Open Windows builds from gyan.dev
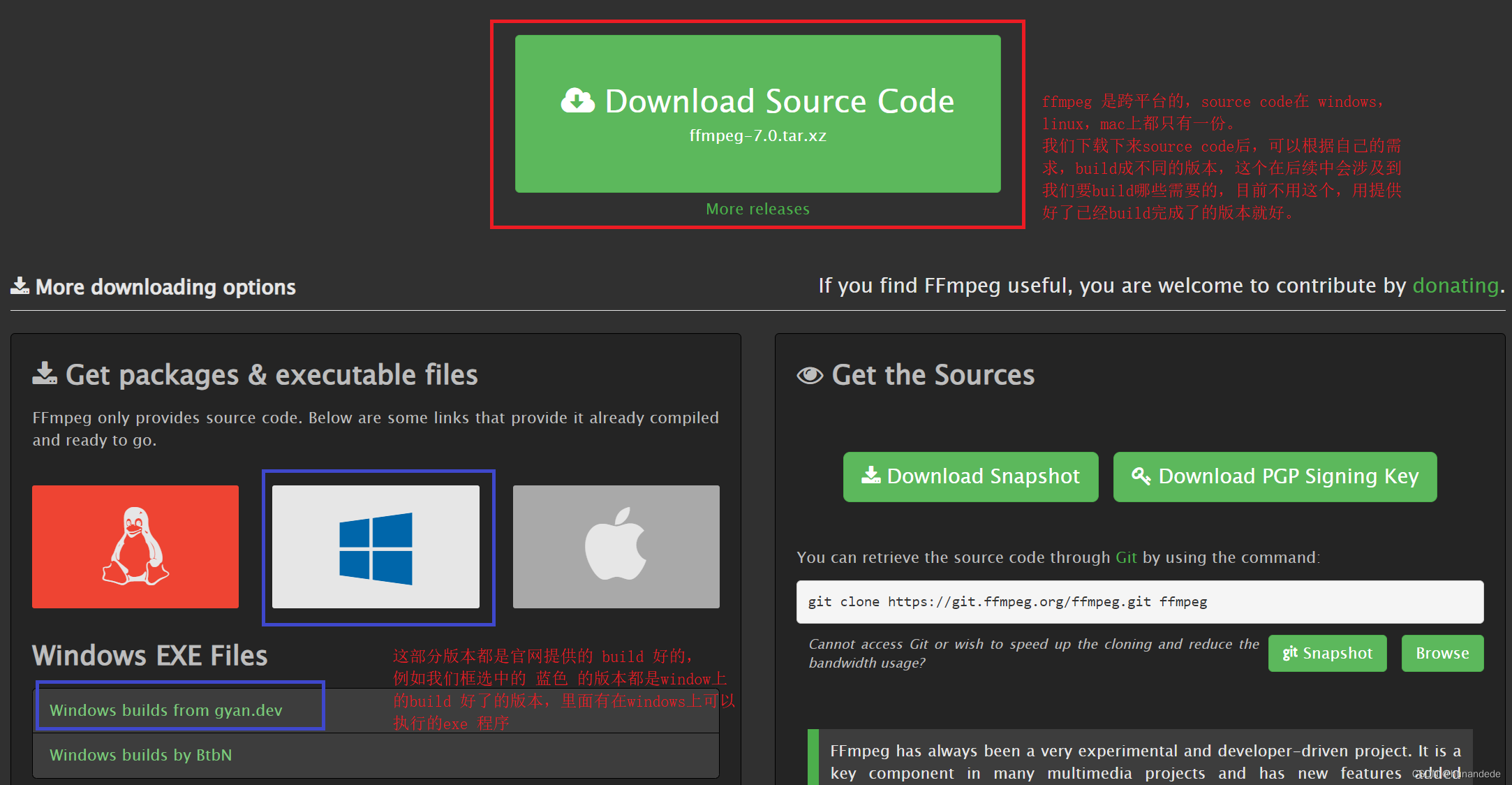This screenshot has height=785, width=1512. click(x=166, y=710)
